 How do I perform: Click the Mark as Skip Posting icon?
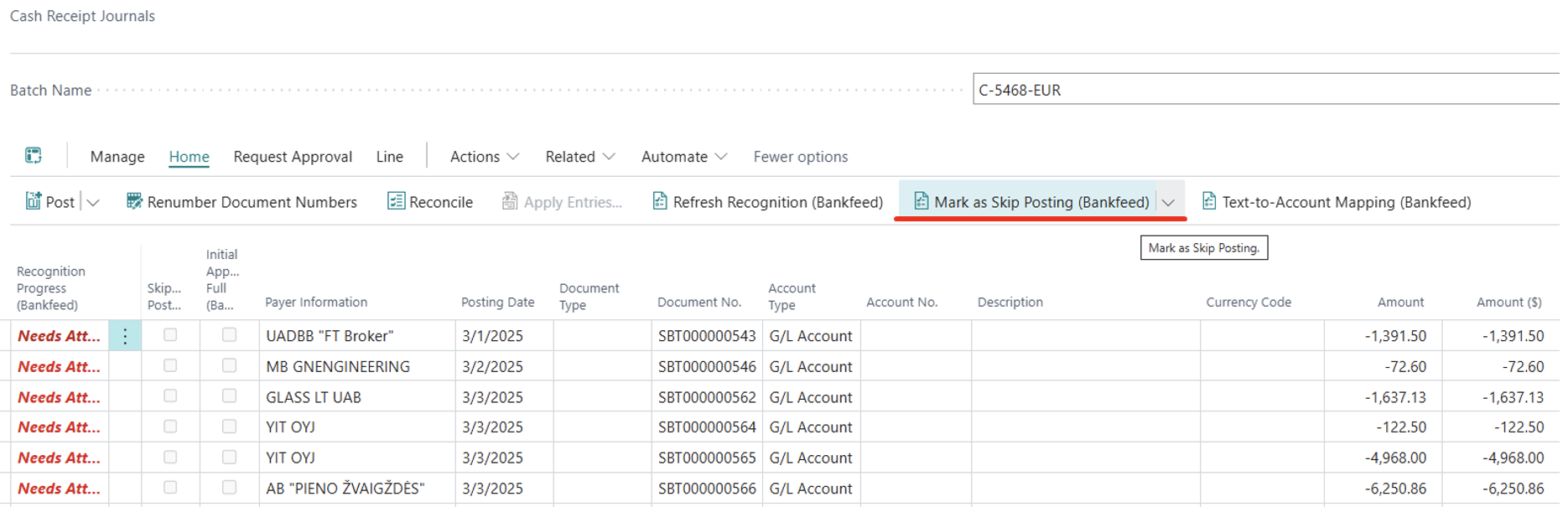tap(921, 201)
